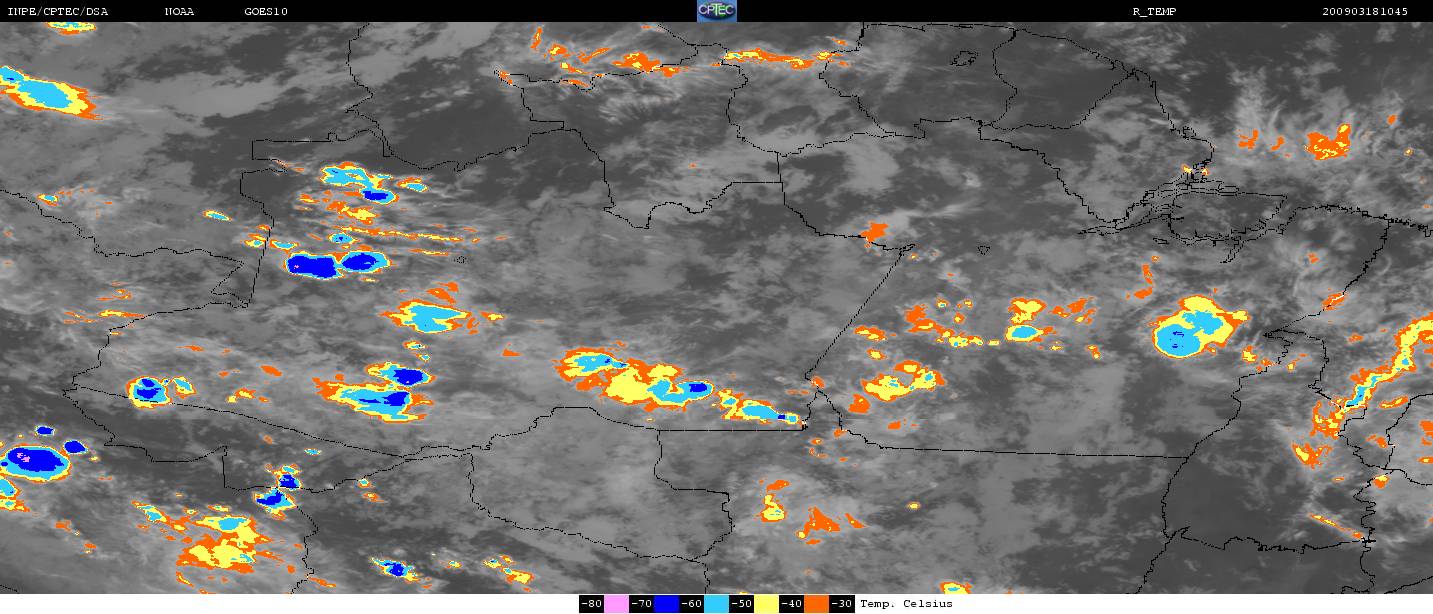Screen dimensions: 1433x614
Task: Pick the pink legend color swatch
Action: (x=616, y=604)
